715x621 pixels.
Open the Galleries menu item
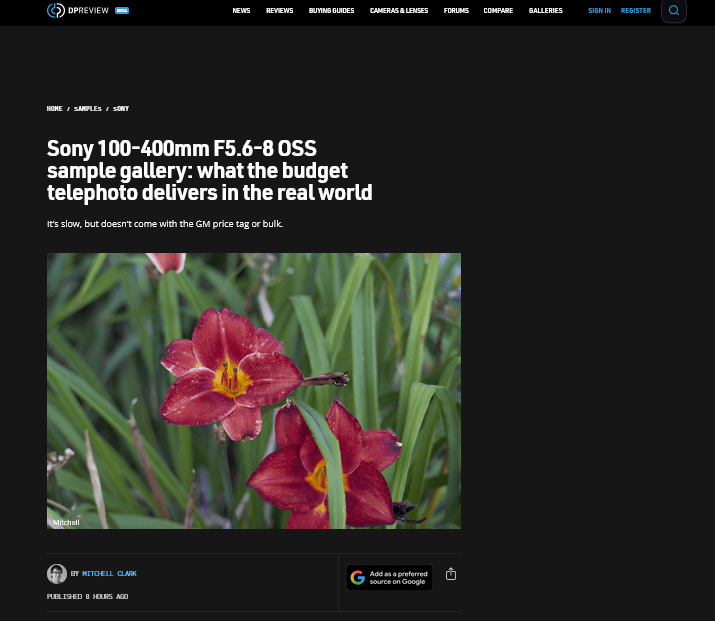(545, 10)
